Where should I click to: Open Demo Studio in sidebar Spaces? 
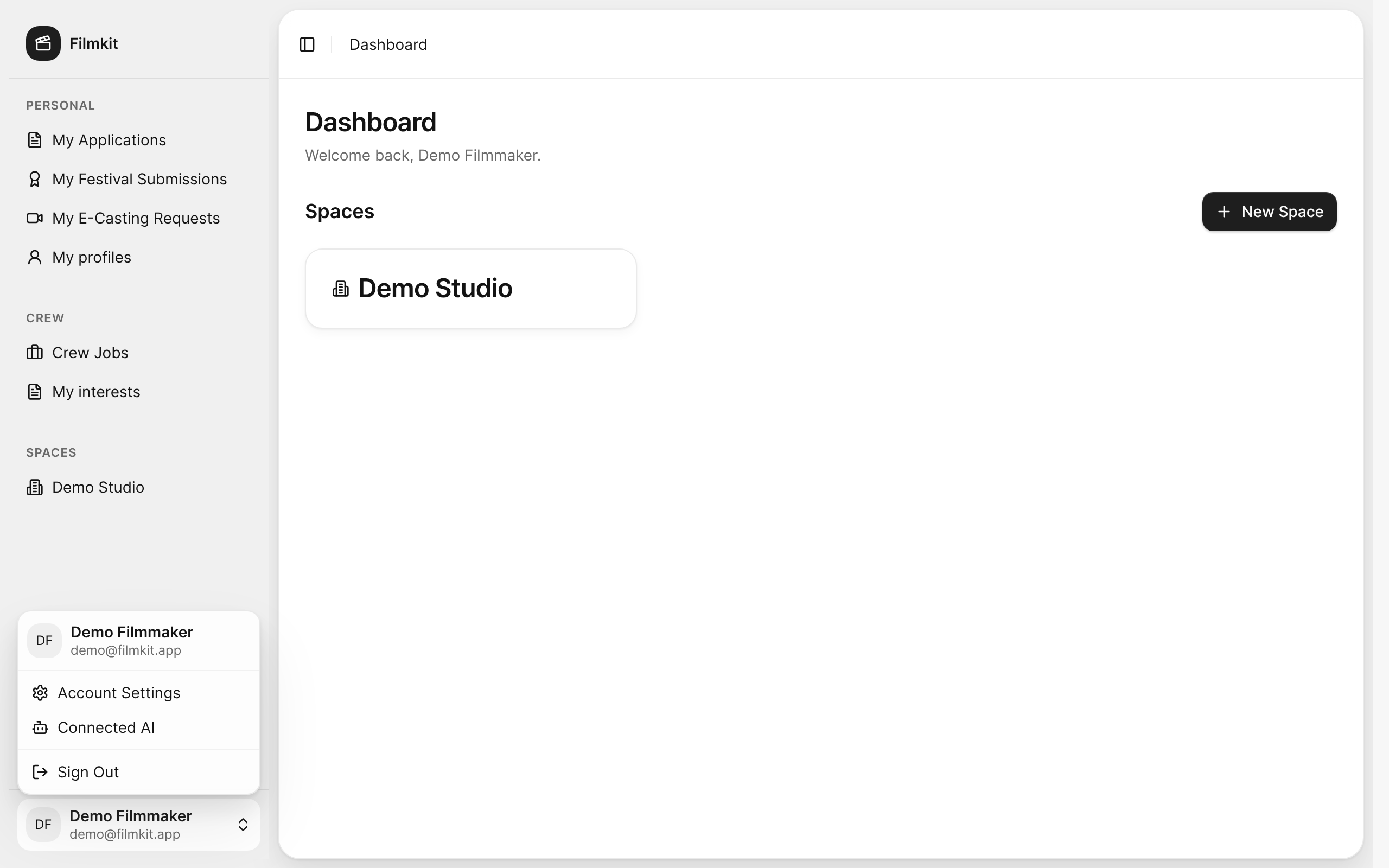pyautogui.click(x=139, y=487)
